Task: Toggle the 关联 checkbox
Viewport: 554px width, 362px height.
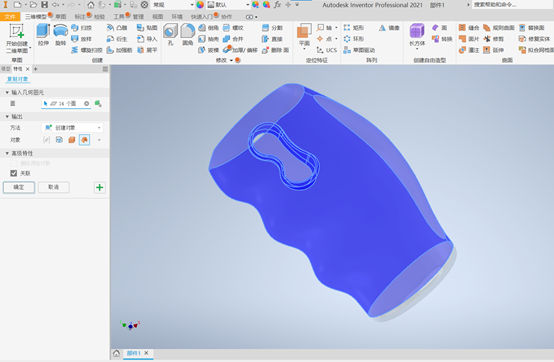Action: point(14,173)
